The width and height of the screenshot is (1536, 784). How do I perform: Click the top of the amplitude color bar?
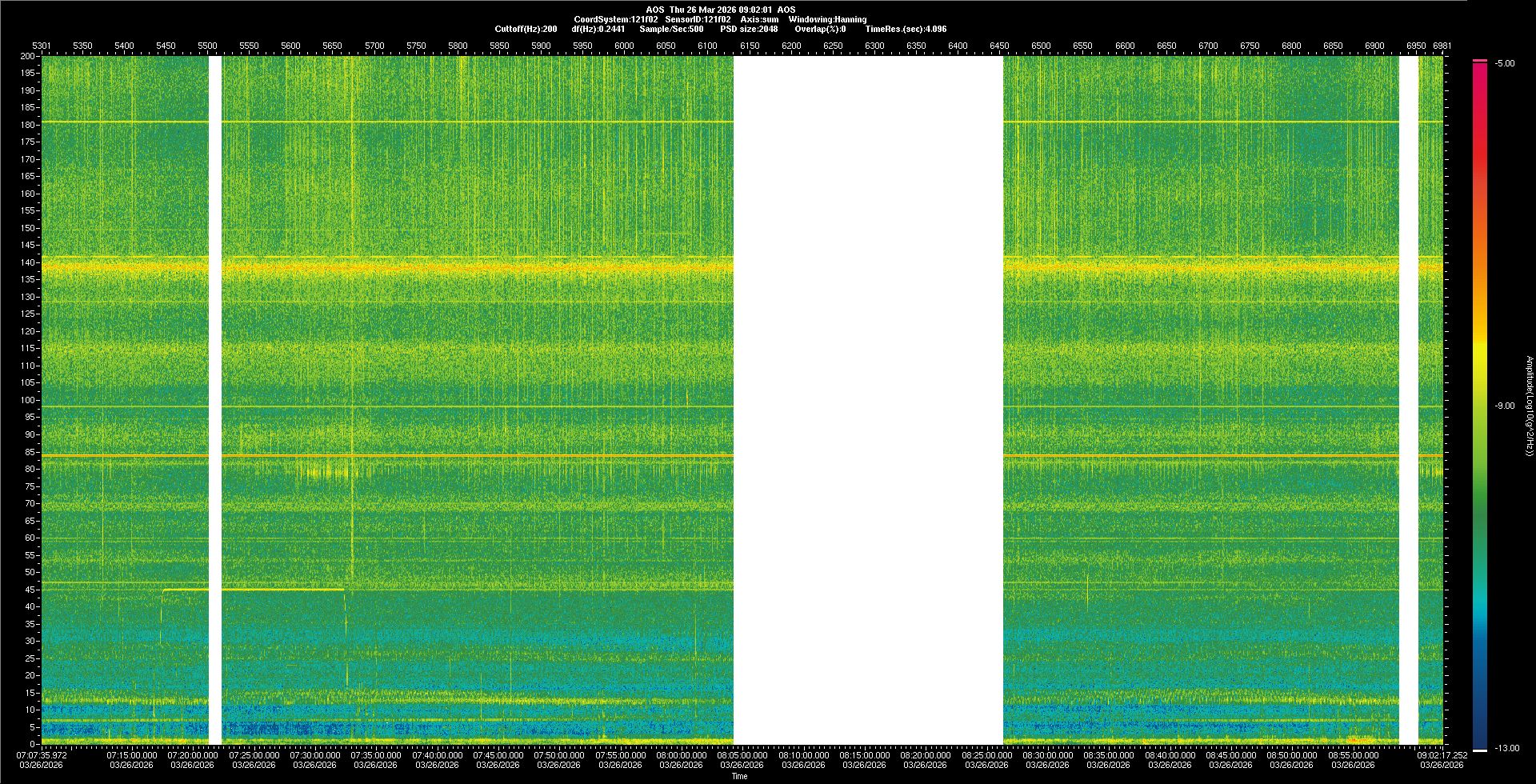click(x=1480, y=62)
